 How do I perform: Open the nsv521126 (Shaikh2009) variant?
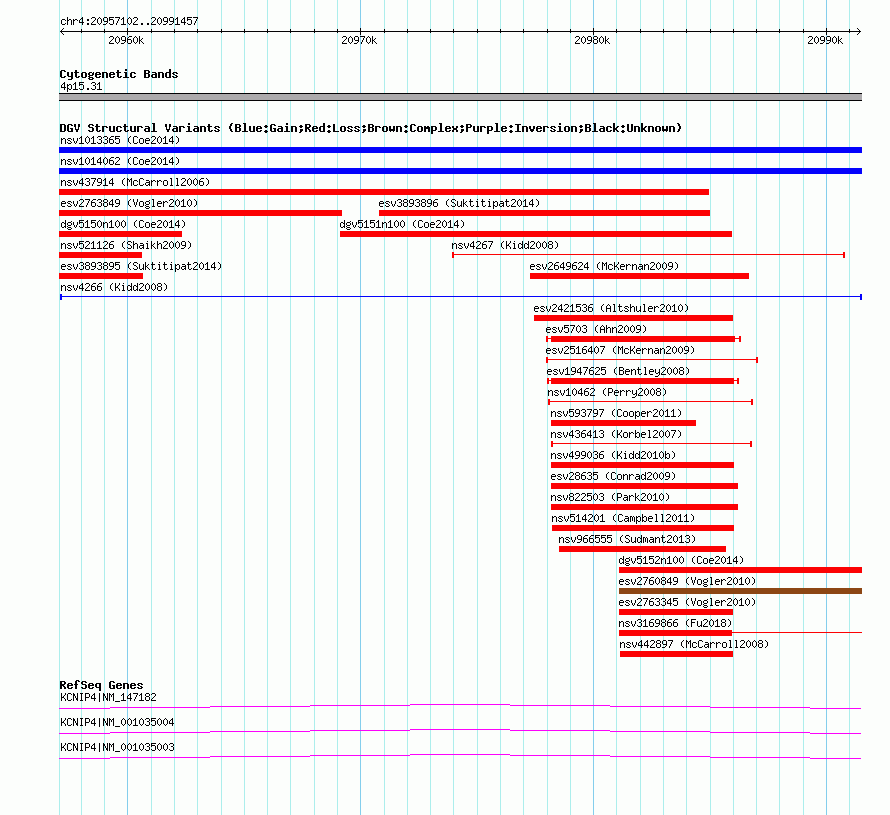click(x=100, y=255)
